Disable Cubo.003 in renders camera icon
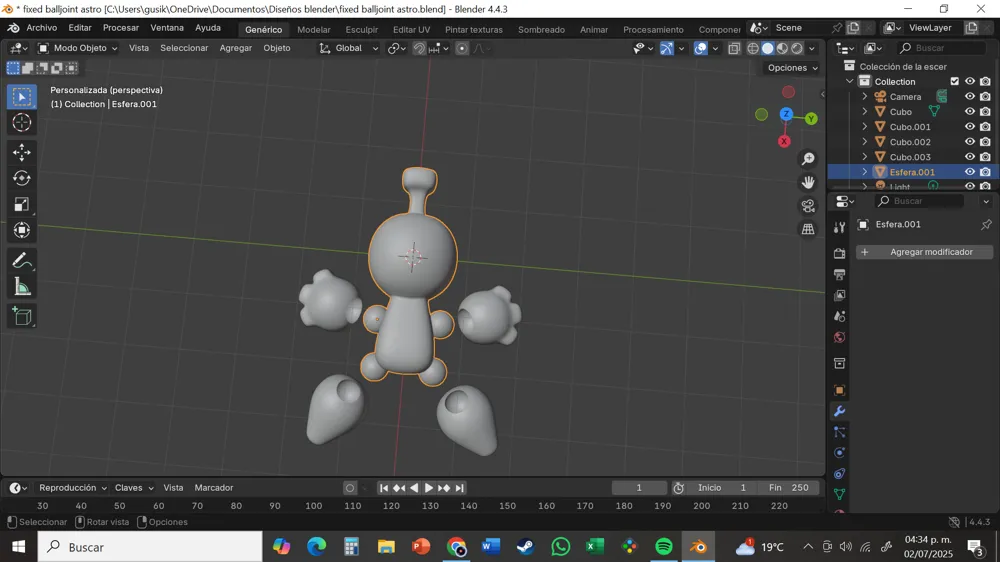1000x562 pixels. 985,157
